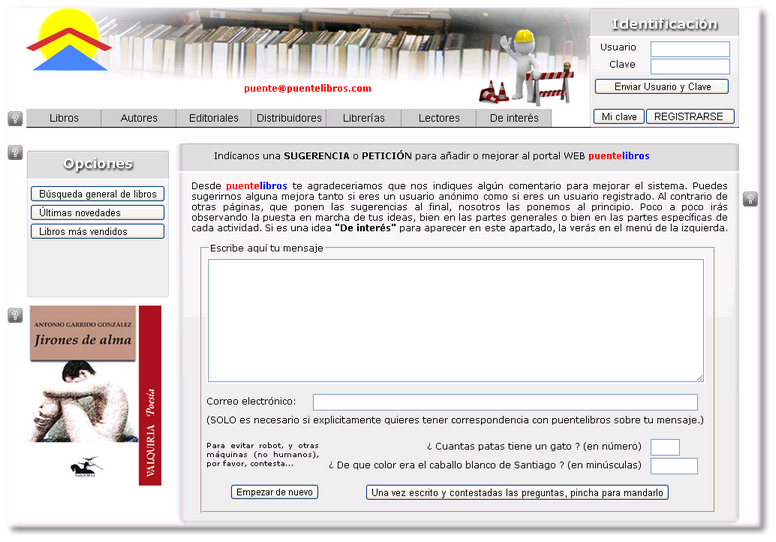Open the Librerías menu
Image resolution: width=776 pixels, height=542 pixels.
click(364, 118)
